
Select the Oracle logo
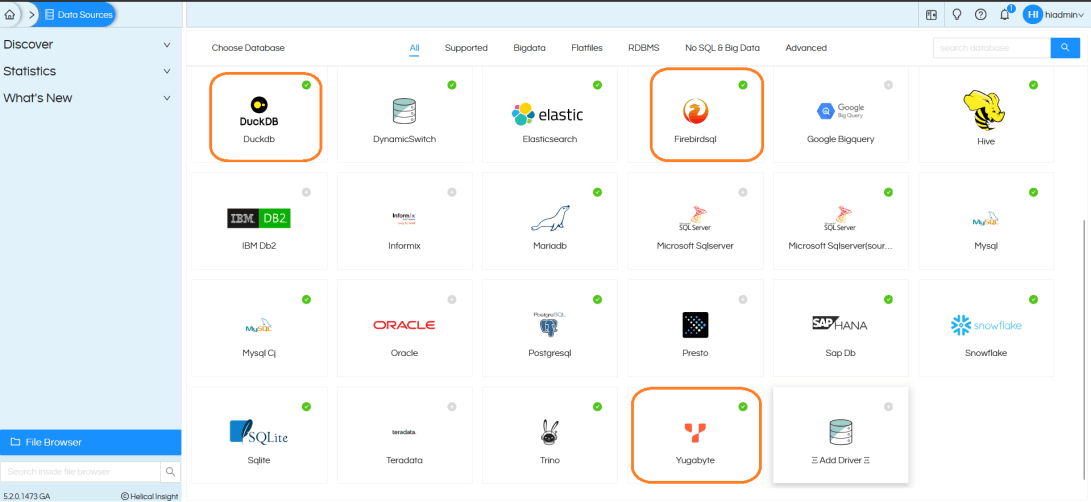click(x=404, y=325)
